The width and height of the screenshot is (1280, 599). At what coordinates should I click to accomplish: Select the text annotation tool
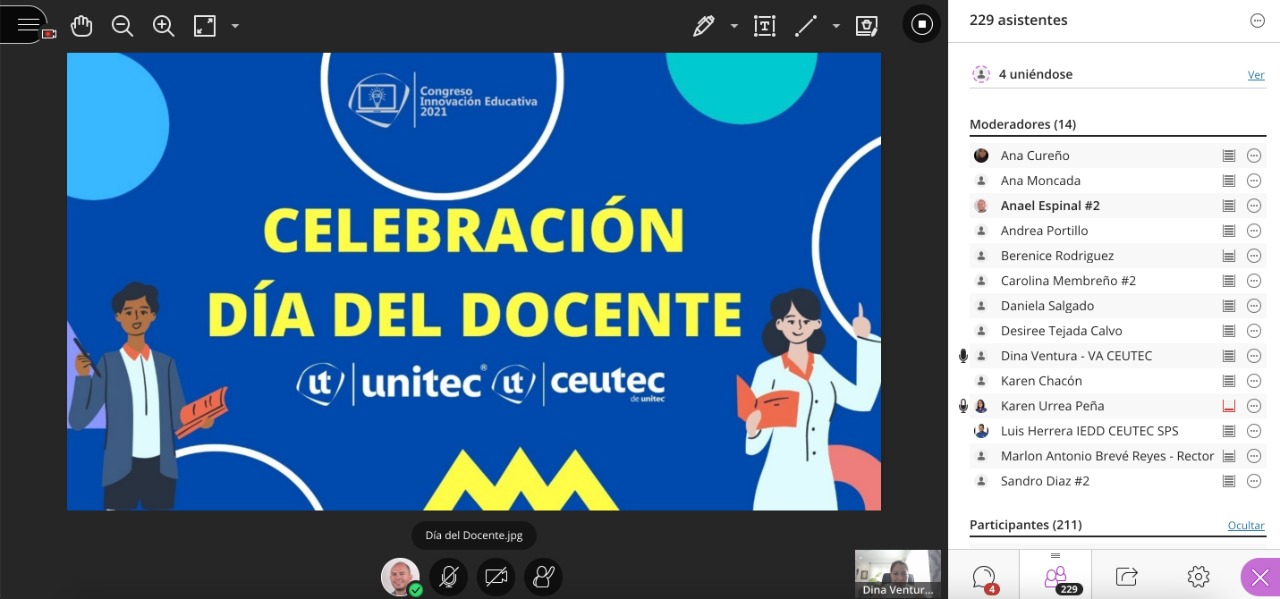764,26
